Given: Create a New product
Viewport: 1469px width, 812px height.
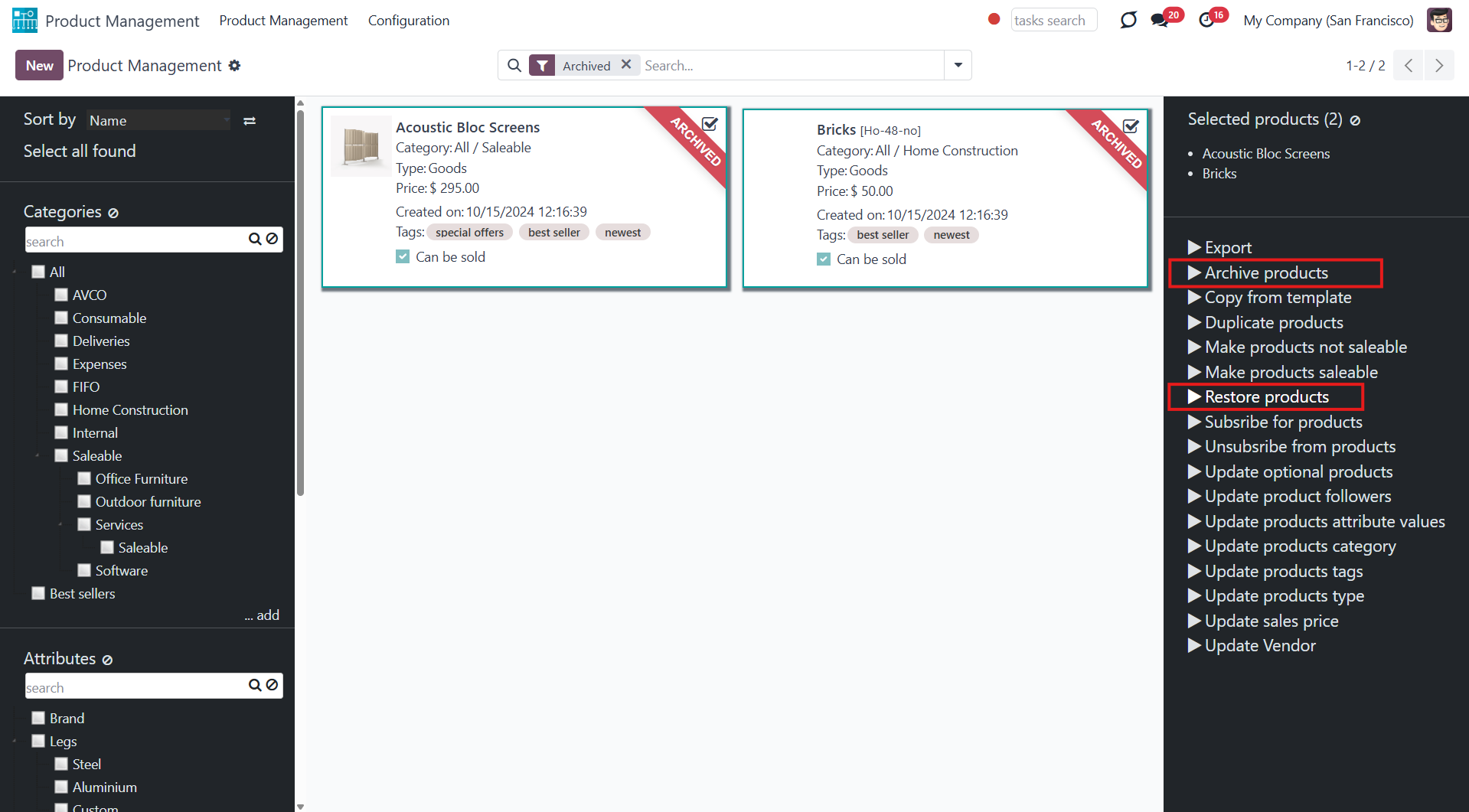Looking at the screenshot, I should click(39, 66).
